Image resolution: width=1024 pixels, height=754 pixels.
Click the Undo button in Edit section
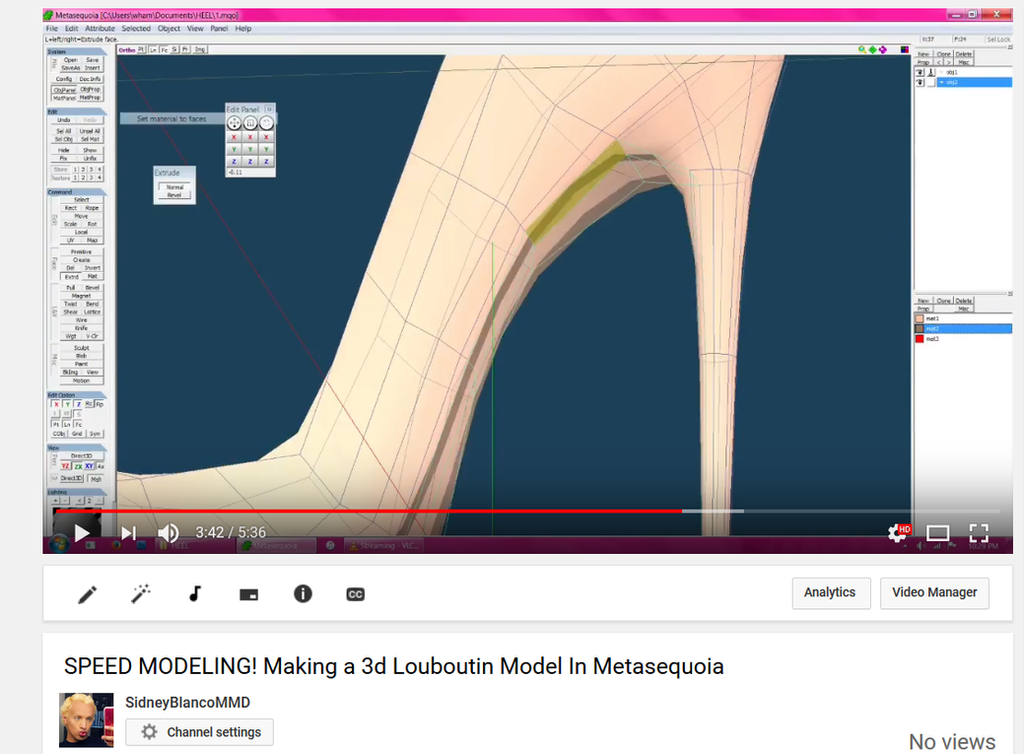click(64, 120)
